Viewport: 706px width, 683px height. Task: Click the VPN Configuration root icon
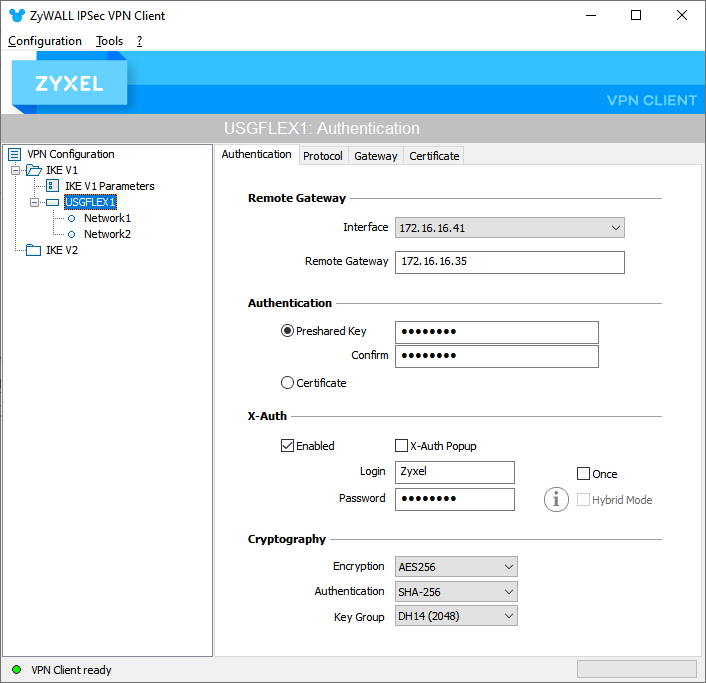click(x=14, y=154)
